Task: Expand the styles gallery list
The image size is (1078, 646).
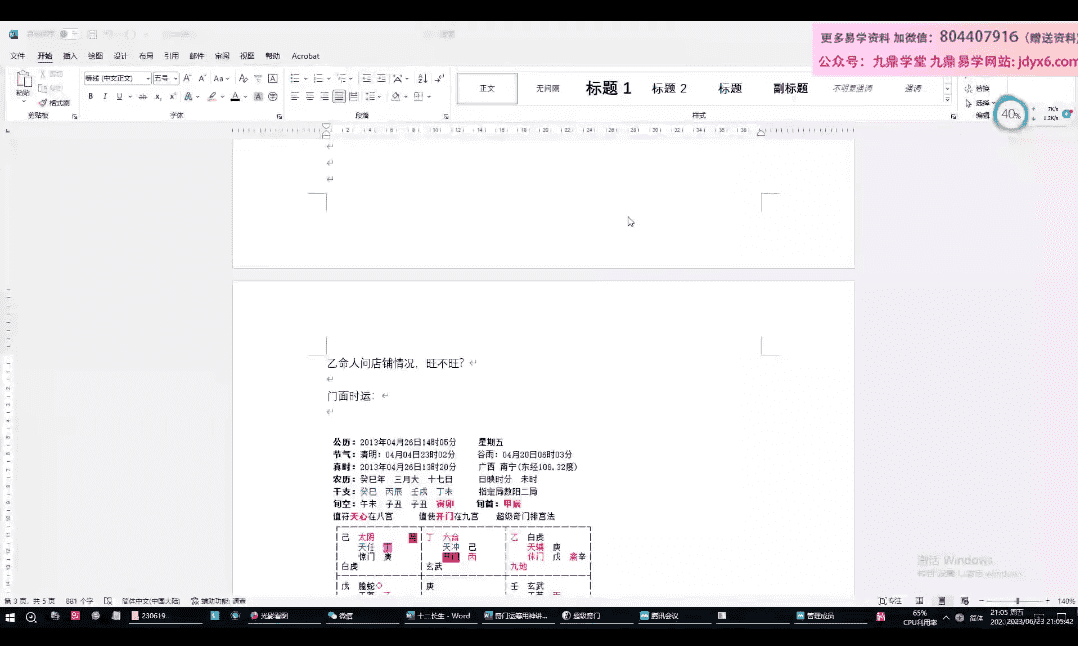Action: [948, 100]
